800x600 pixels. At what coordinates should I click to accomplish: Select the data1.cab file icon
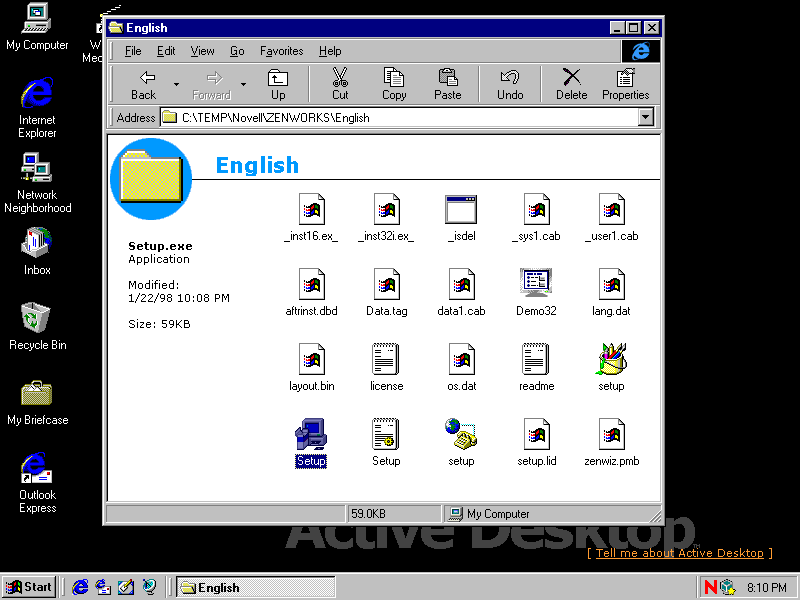[x=461, y=284]
